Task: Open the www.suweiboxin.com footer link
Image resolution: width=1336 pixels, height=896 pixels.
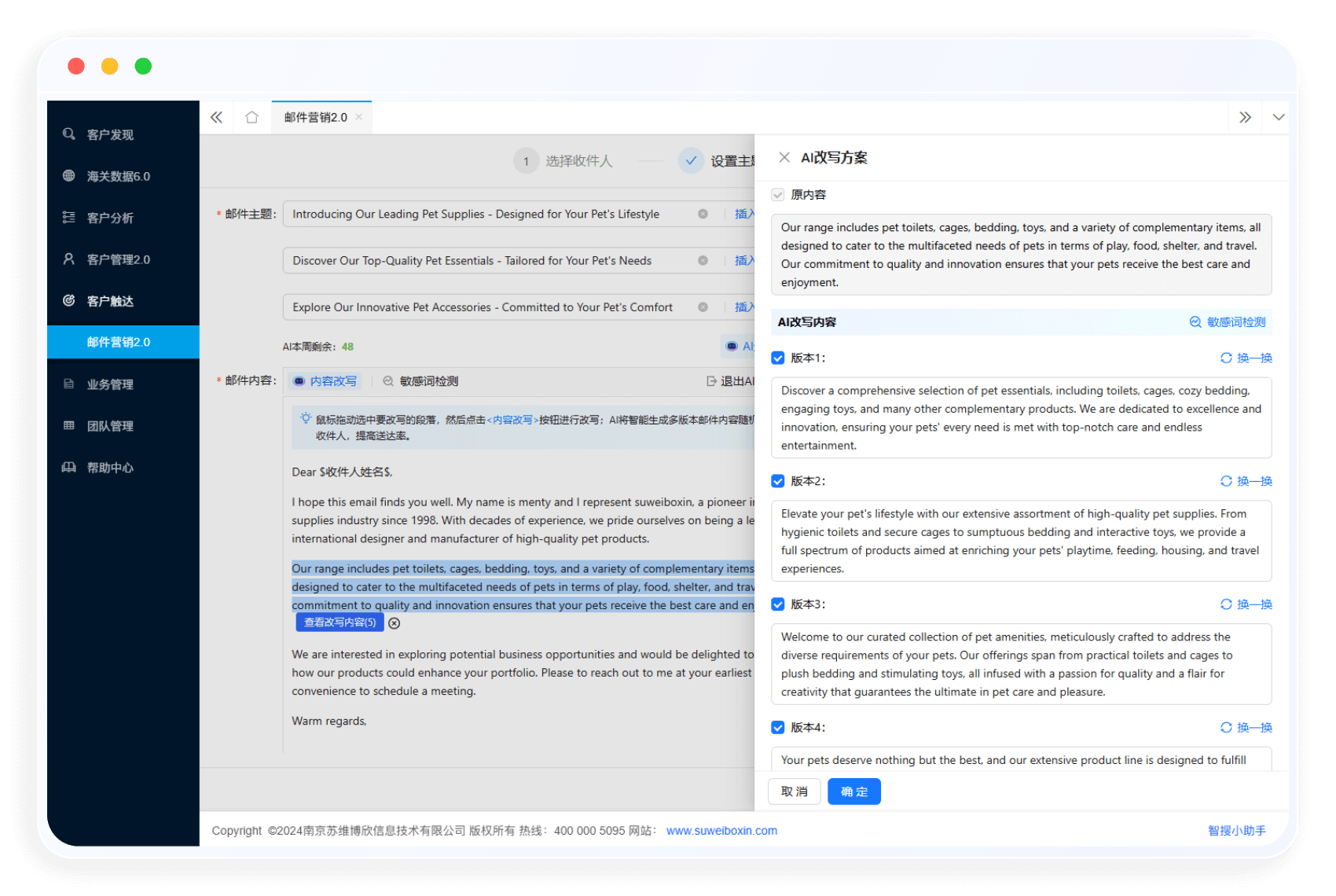Action: (x=721, y=831)
